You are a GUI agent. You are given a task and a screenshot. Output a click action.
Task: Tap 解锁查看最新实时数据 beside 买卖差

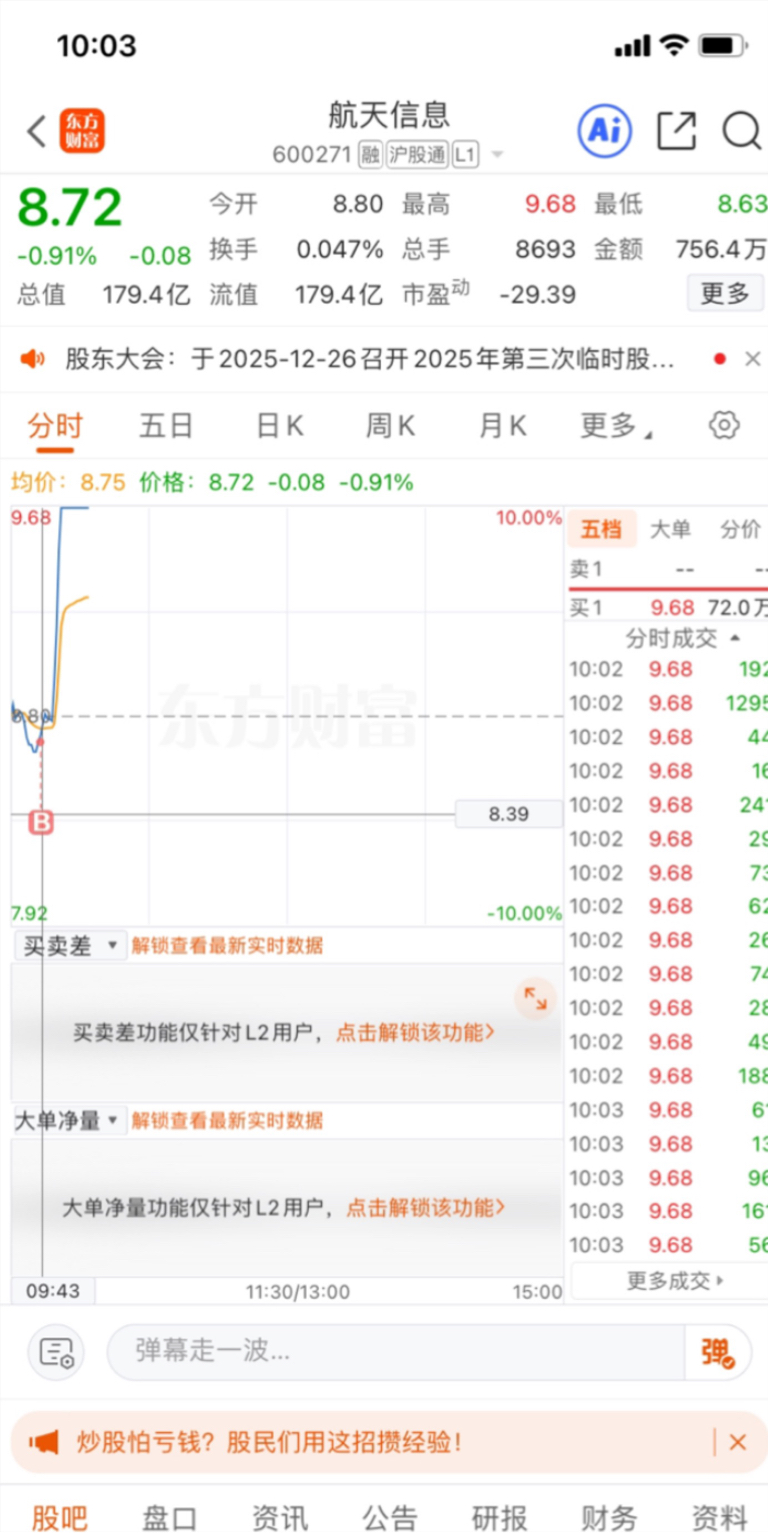[x=228, y=945]
